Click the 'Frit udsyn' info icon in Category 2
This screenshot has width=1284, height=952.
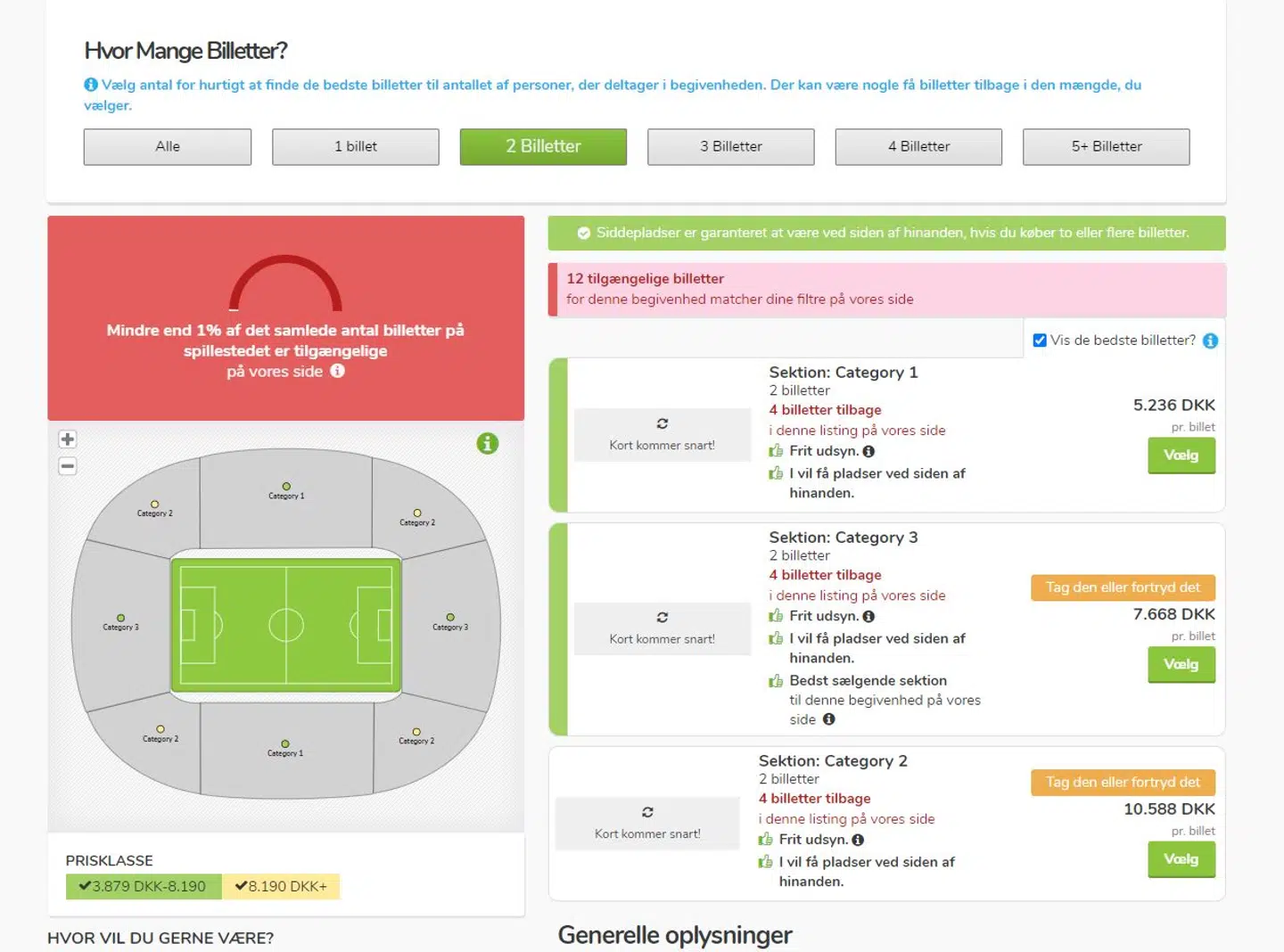click(x=858, y=840)
